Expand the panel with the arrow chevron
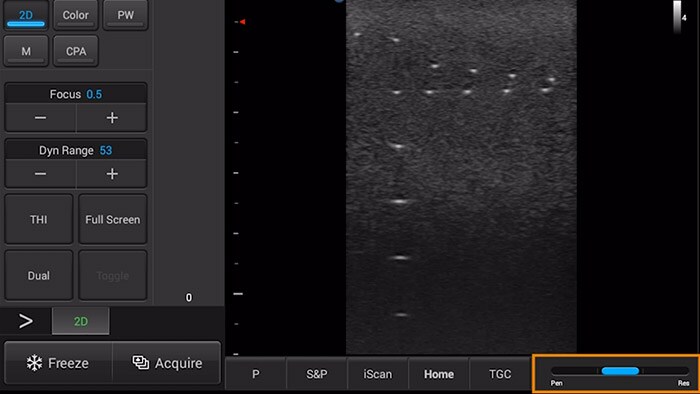 [x=25, y=321]
